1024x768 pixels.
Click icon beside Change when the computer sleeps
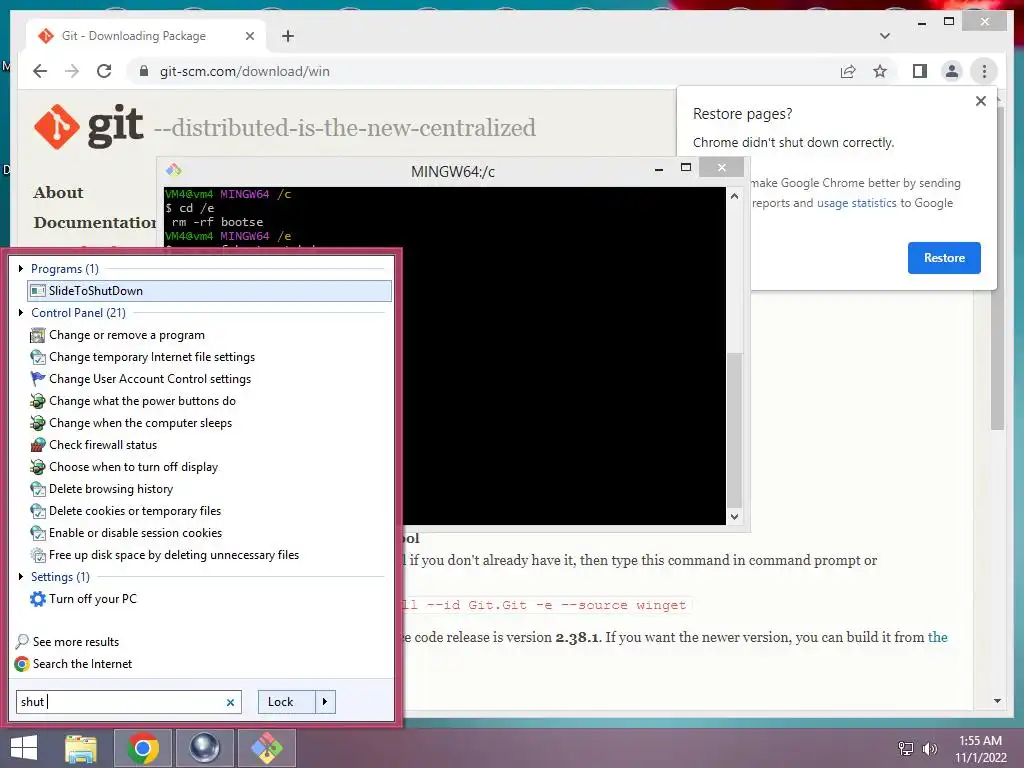(38, 423)
